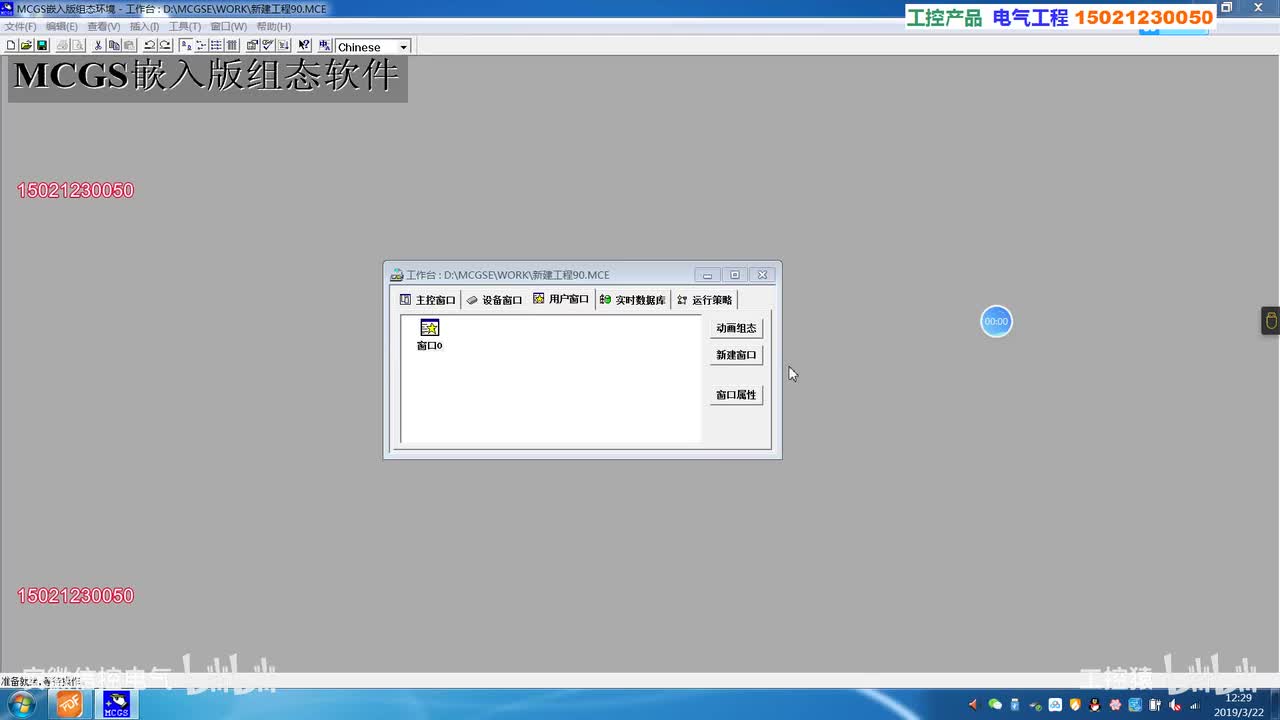This screenshot has width=1280, height=720.
Task: Click the context Help pointer icon
Action: (x=304, y=46)
